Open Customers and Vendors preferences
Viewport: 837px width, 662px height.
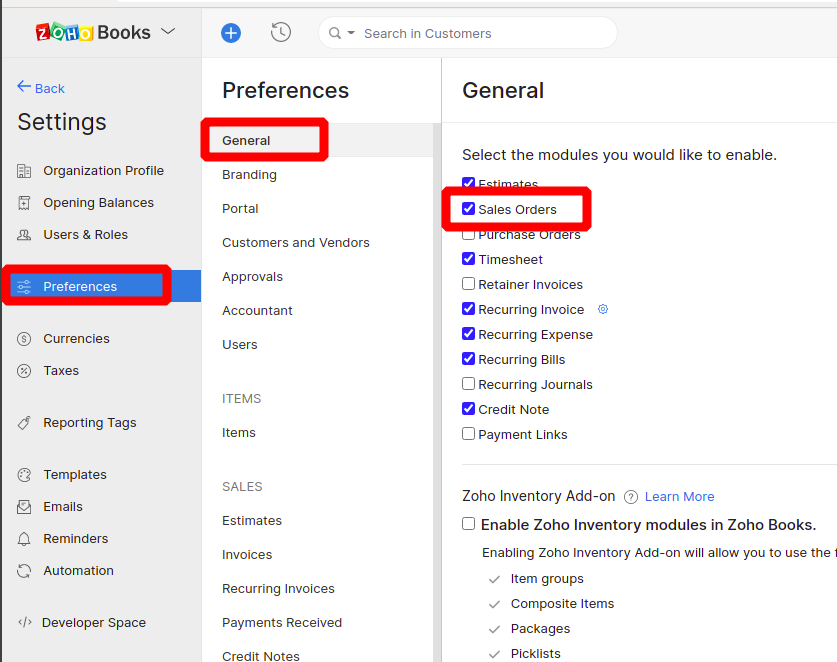[x=296, y=243]
